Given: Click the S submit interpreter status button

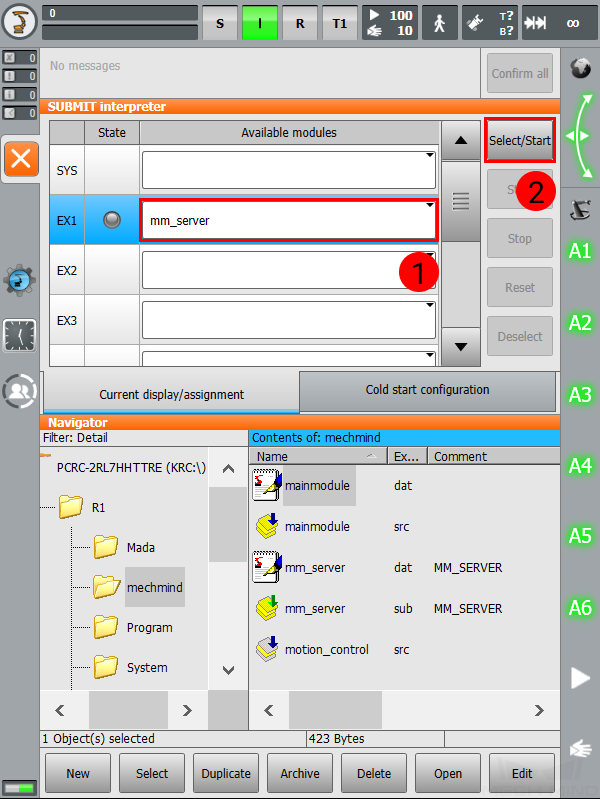Looking at the screenshot, I should tap(220, 23).
